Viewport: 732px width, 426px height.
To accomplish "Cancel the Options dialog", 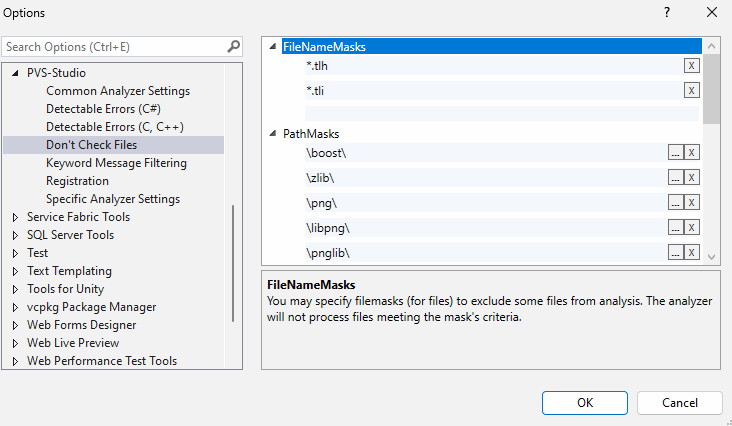I will coord(679,402).
